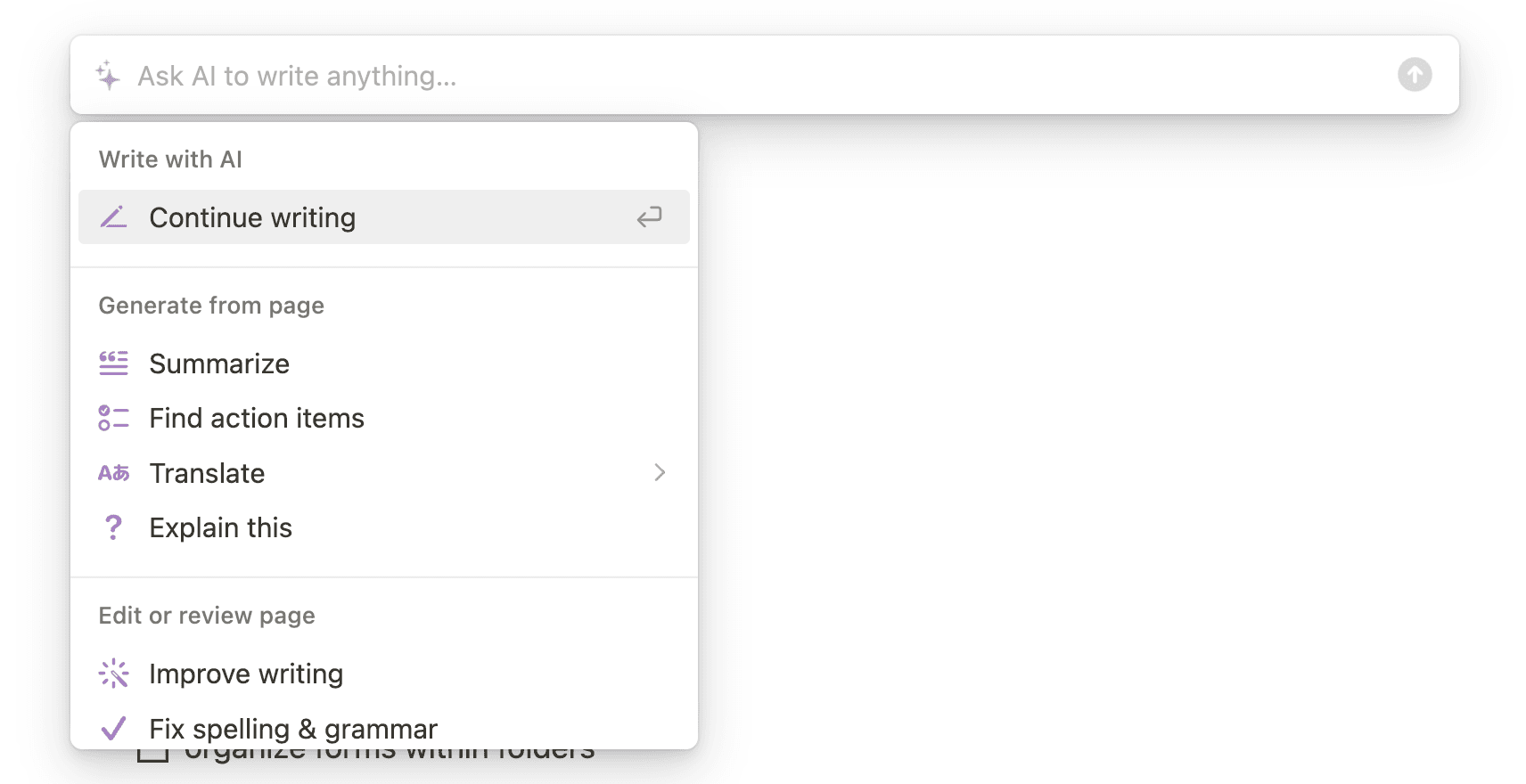This screenshot has width=1526, height=784.
Task: Click the Summarize quote-lines icon
Action: (113, 363)
